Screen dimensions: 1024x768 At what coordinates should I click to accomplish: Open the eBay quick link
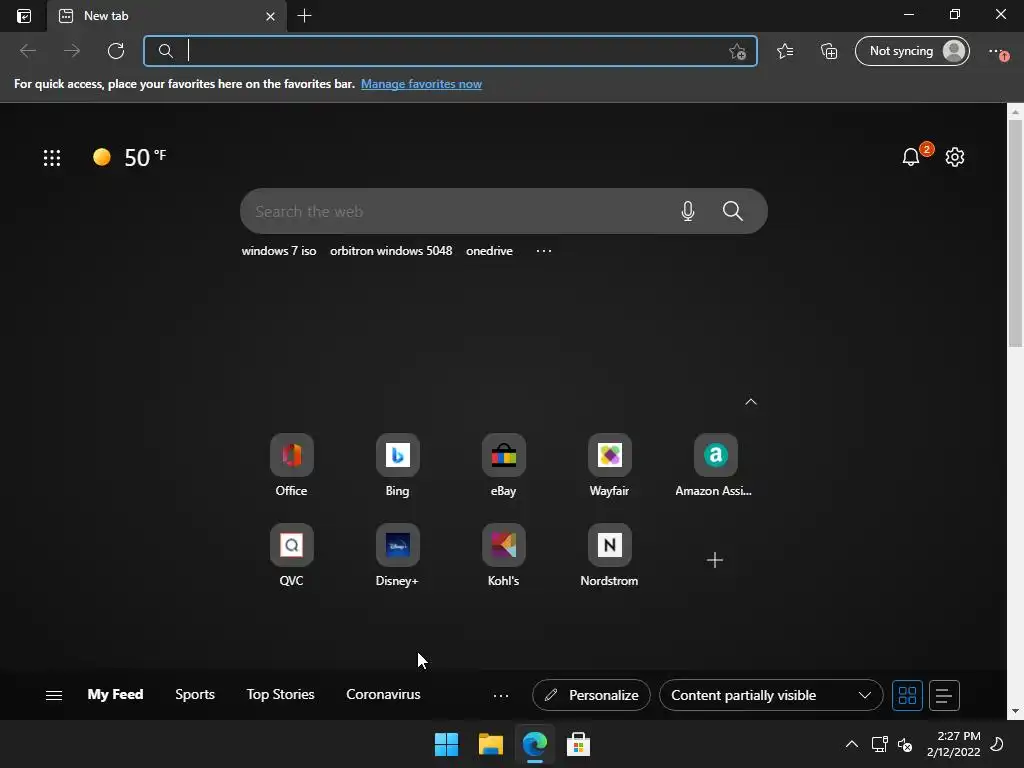(x=504, y=466)
